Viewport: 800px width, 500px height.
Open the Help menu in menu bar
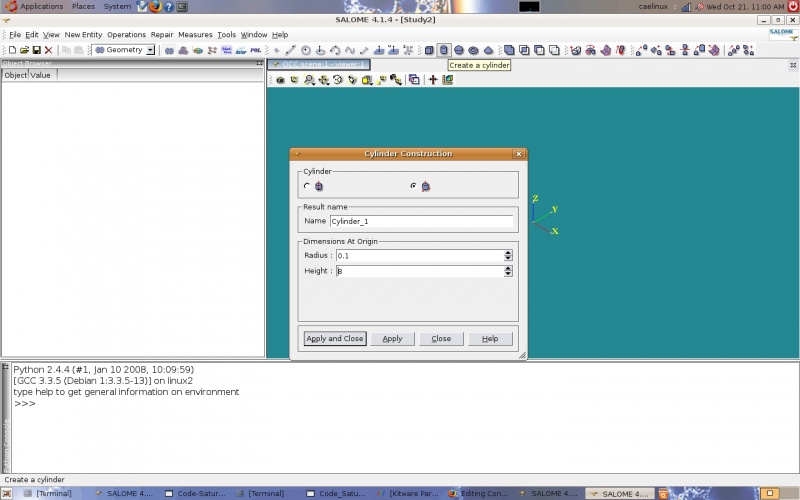pos(280,35)
